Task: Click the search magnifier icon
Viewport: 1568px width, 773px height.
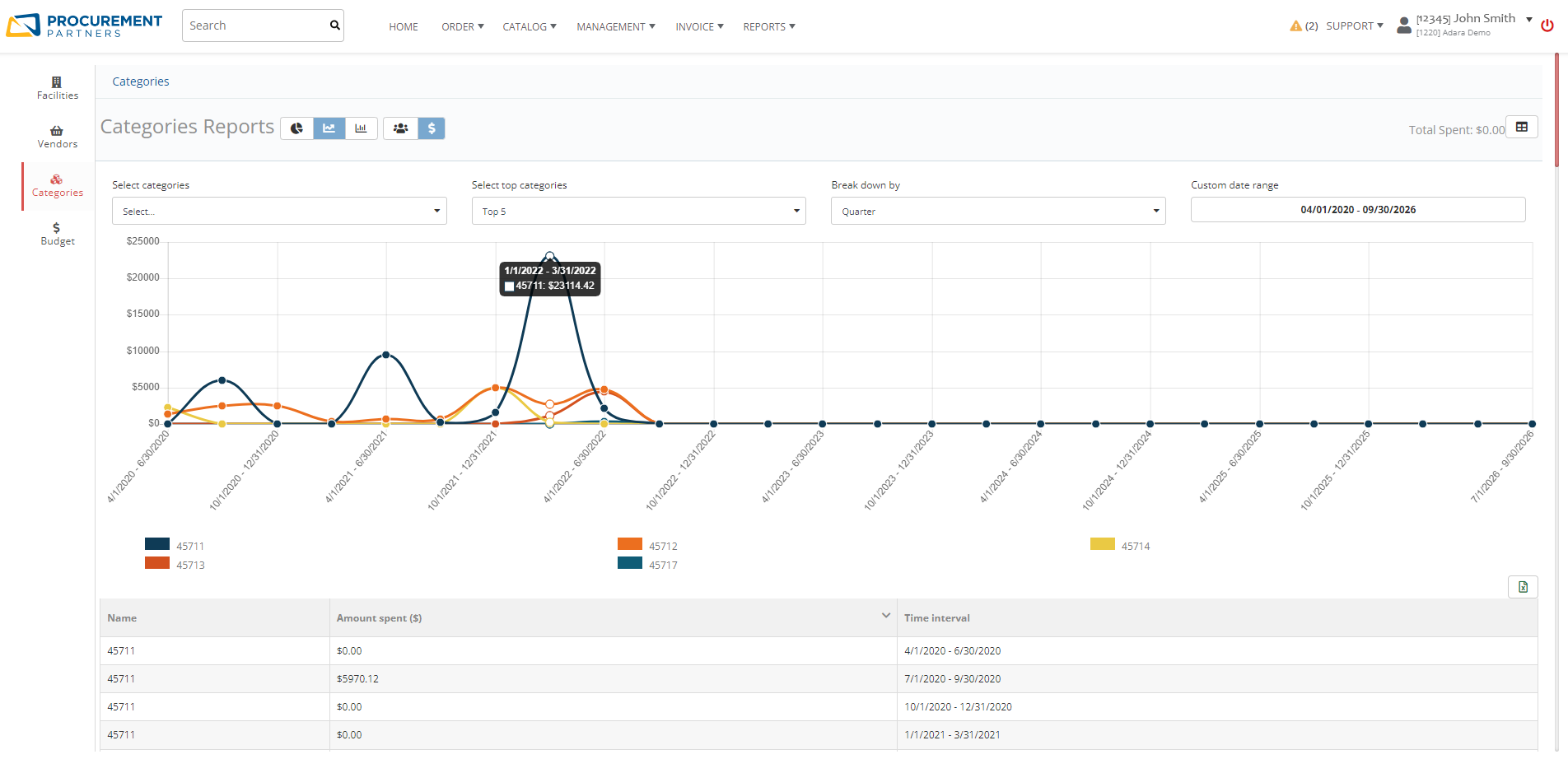Action: 334,25
